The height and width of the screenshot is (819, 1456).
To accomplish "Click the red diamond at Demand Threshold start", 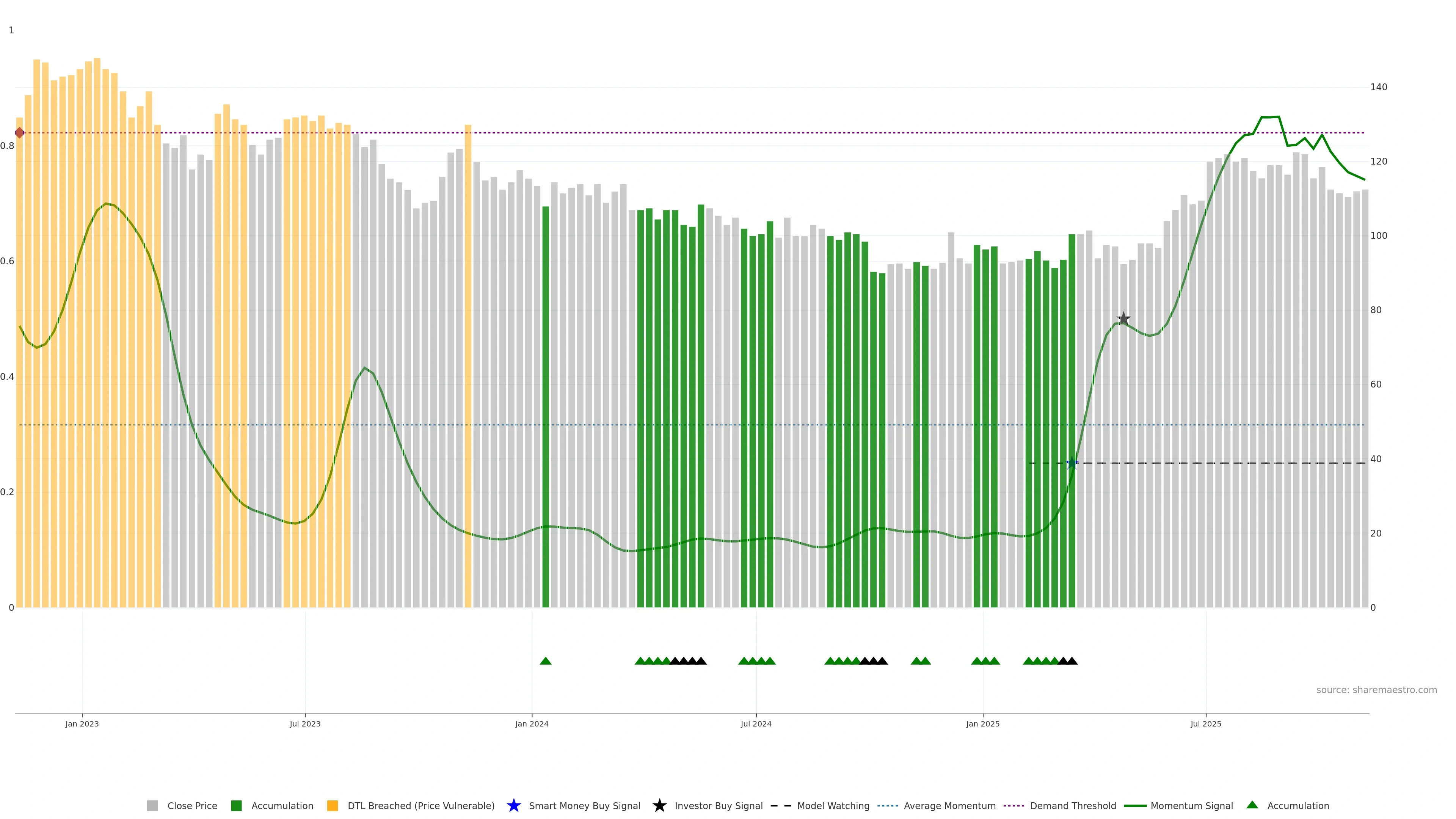I will point(20,133).
